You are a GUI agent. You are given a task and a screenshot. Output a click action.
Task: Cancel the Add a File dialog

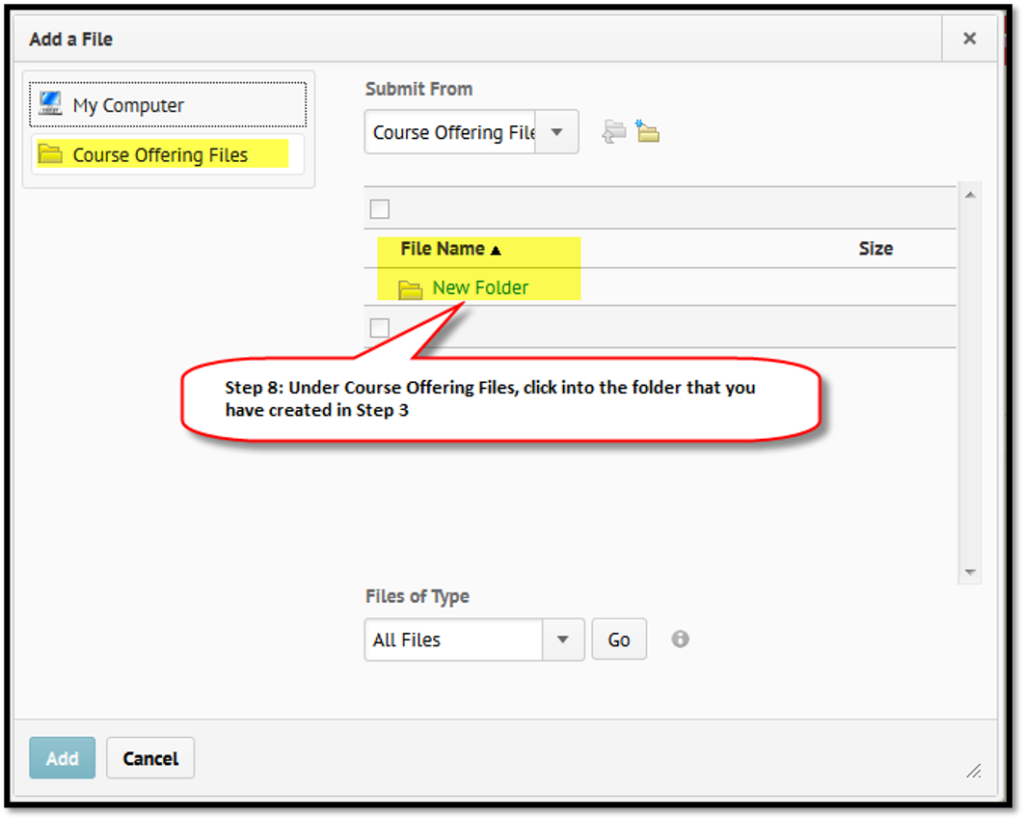(x=150, y=758)
